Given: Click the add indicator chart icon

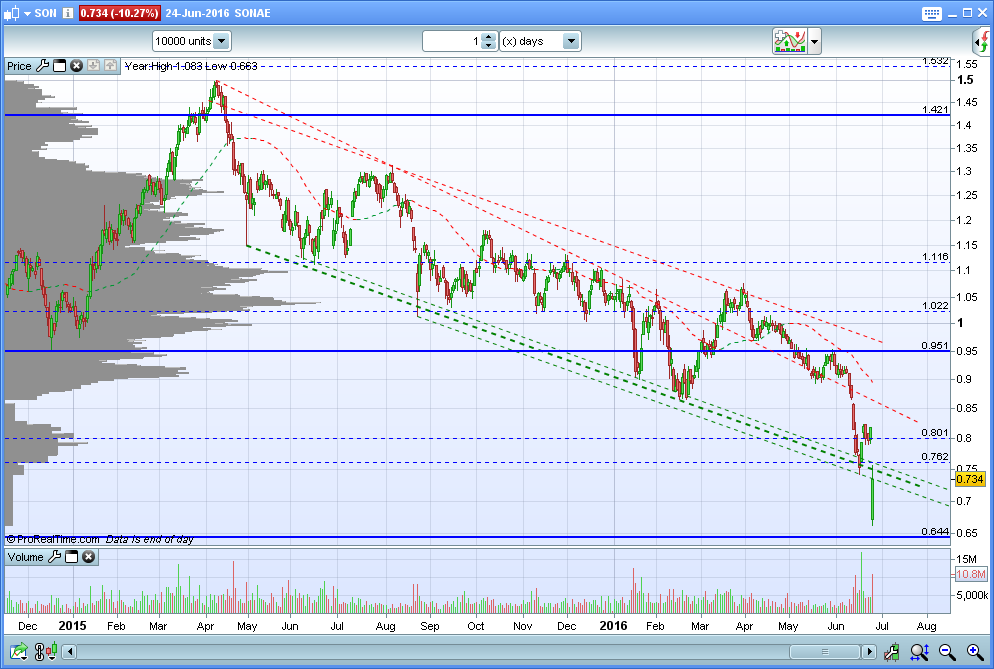Looking at the screenshot, I should pos(789,41).
